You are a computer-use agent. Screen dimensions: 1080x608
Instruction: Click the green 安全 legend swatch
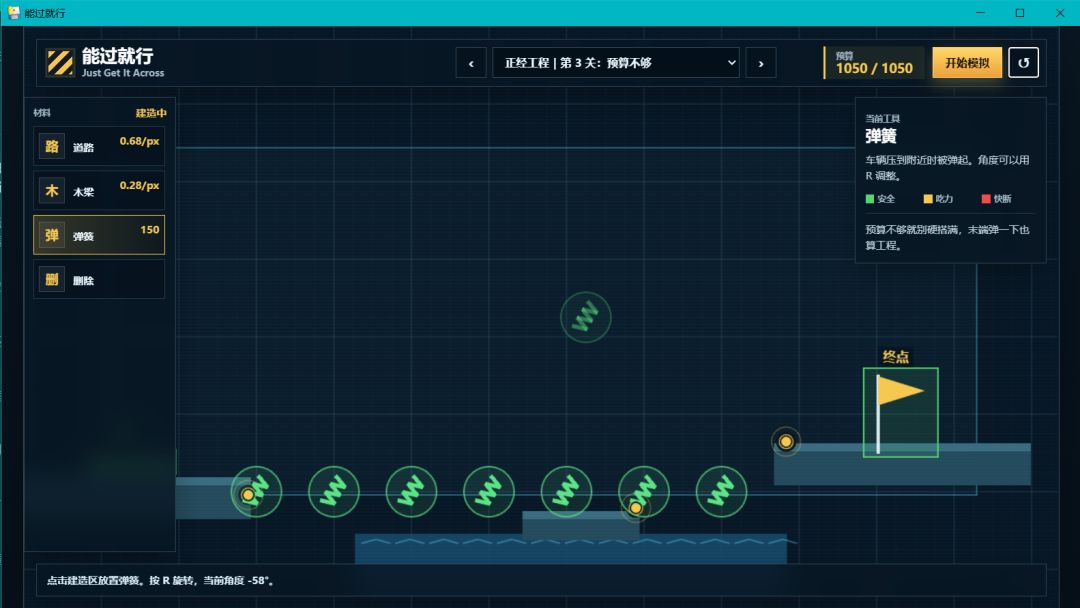pyautogui.click(x=869, y=199)
